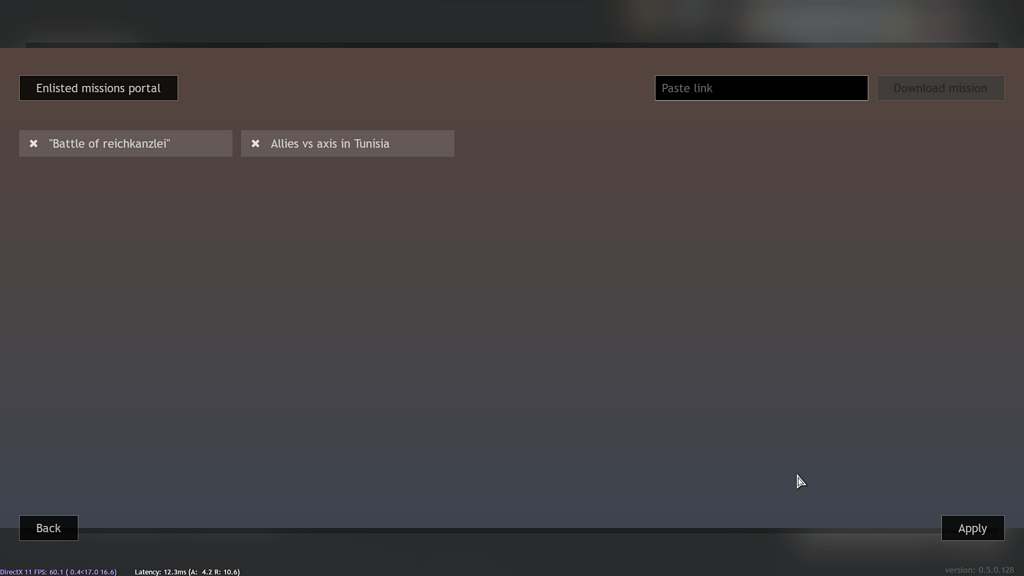Apply the selected mission list
Screen dimensions: 1024x576
tap(972, 528)
